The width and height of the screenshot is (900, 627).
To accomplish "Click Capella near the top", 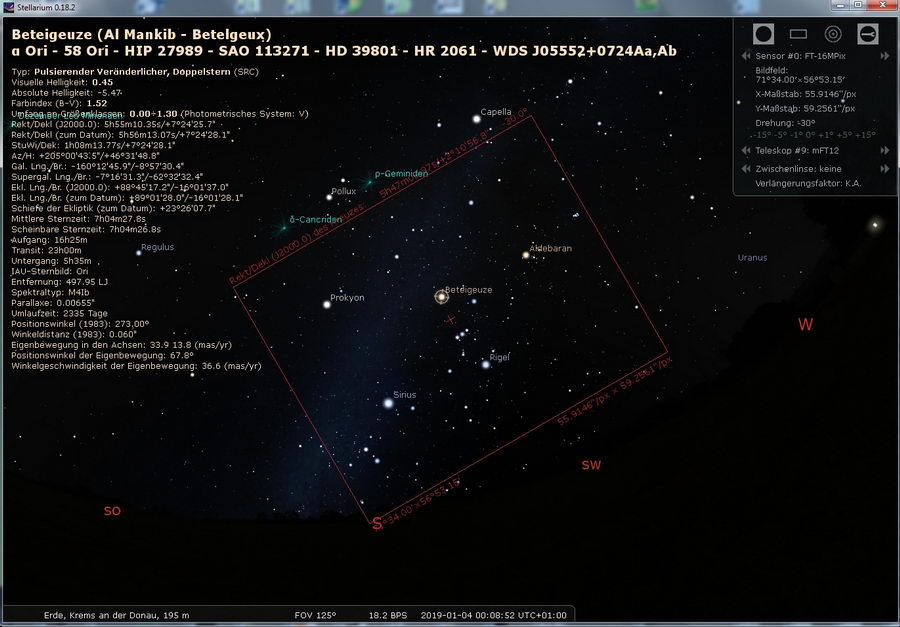I will (x=477, y=120).
